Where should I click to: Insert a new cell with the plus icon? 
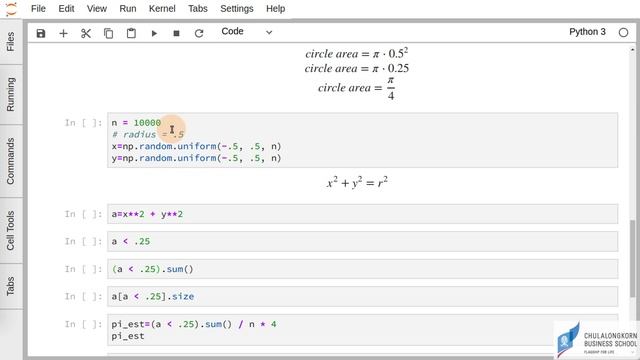[63, 33]
